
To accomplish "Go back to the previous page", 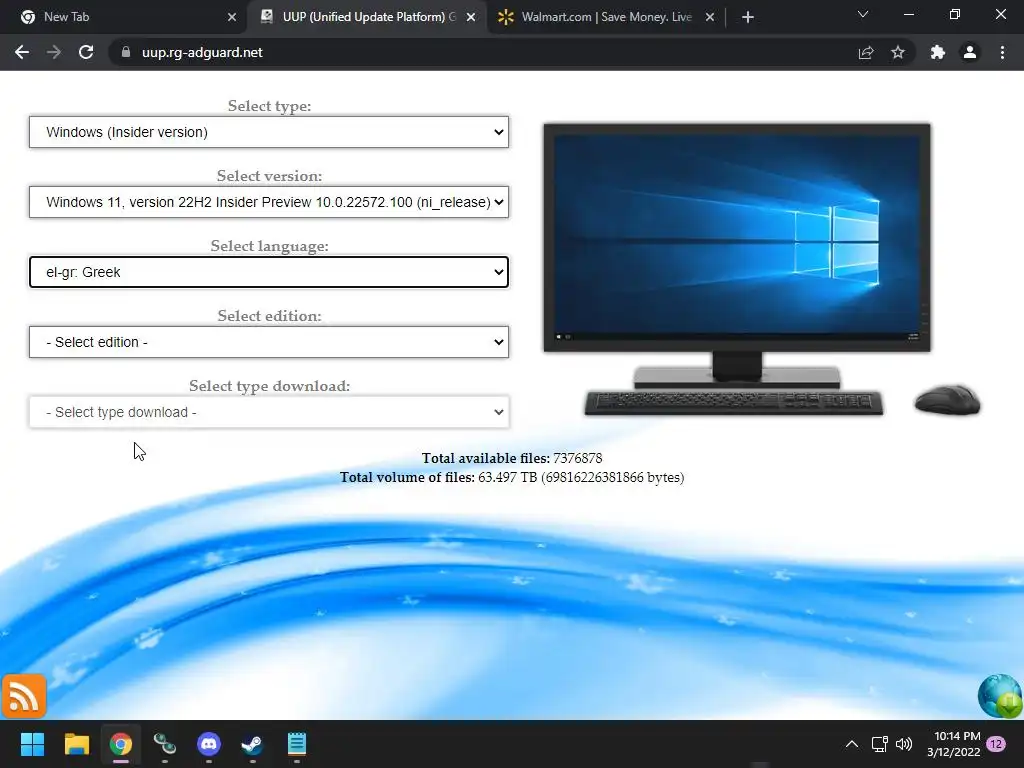I will point(22,52).
